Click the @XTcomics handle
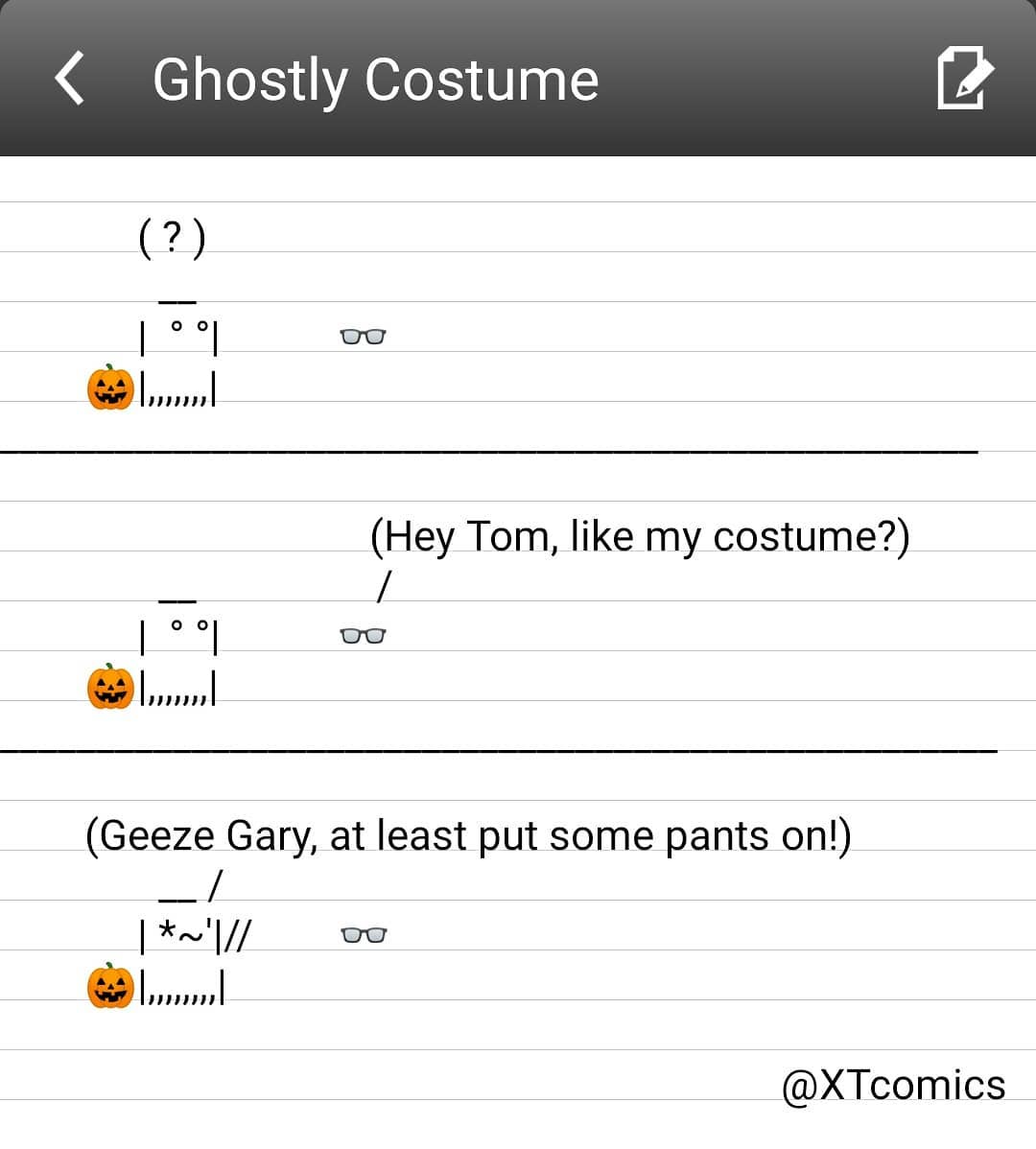The height and width of the screenshot is (1149, 1036). [893, 1086]
